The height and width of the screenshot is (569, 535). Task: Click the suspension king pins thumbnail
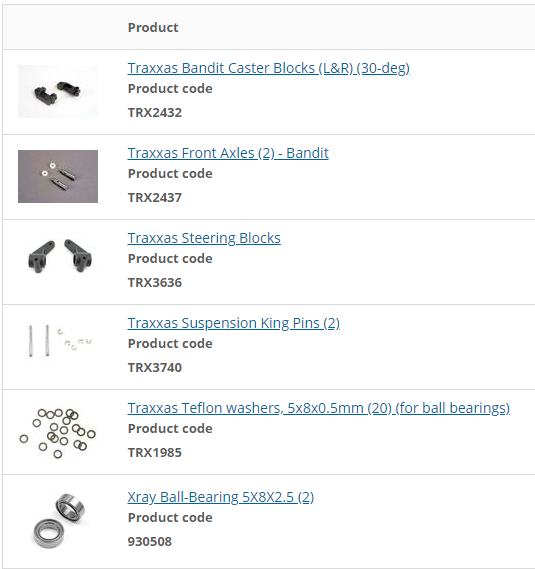(58, 341)
